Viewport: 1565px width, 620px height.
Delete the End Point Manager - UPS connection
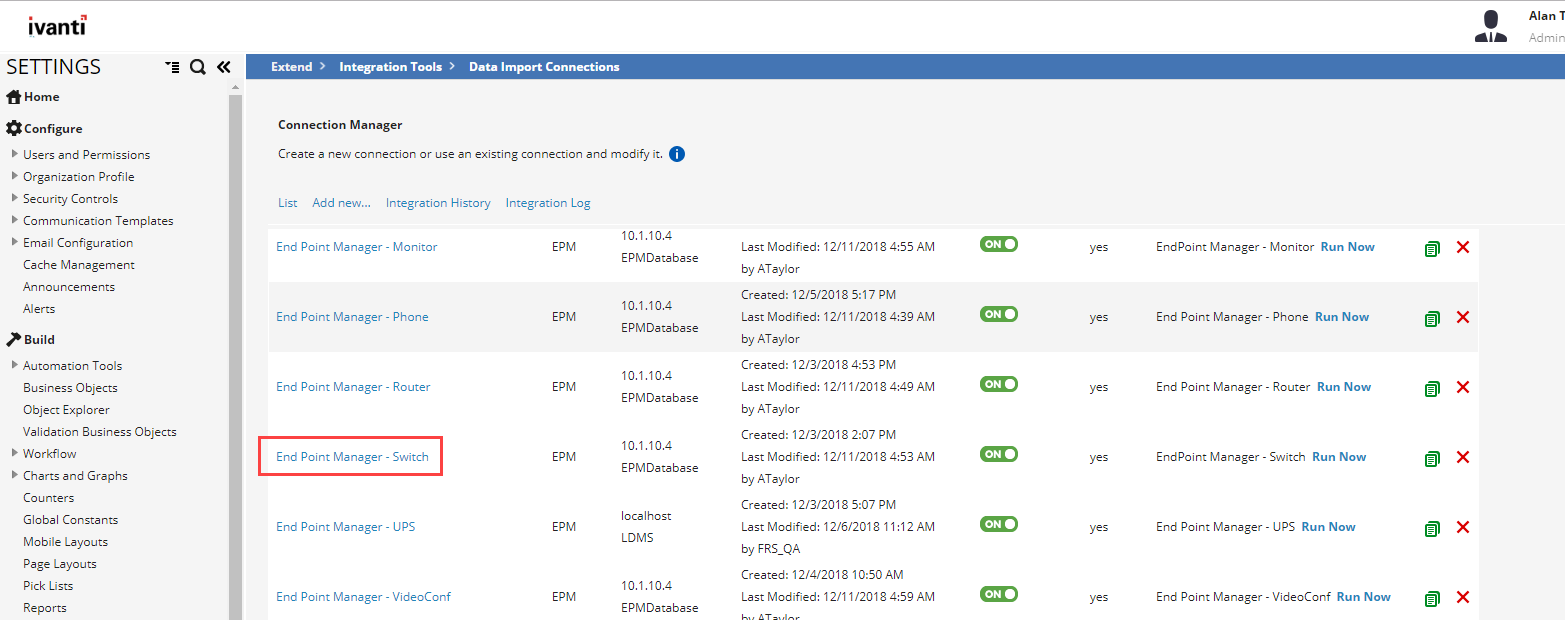coord(1462,527)
